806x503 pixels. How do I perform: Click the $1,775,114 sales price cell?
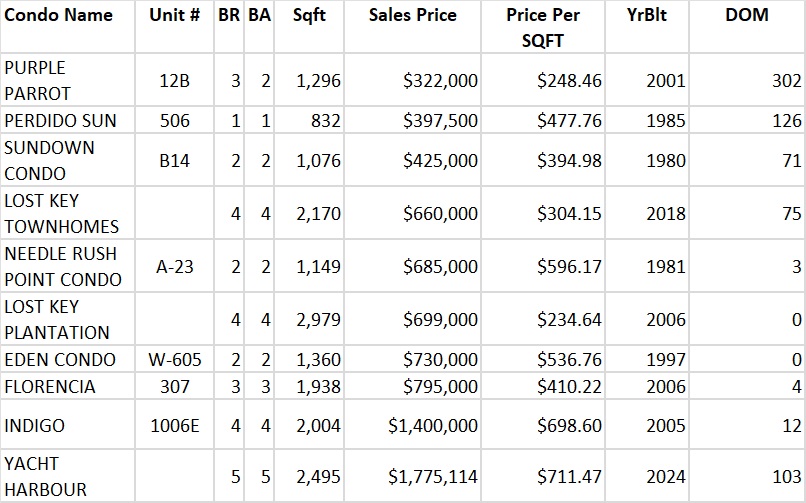click(412, 477)
